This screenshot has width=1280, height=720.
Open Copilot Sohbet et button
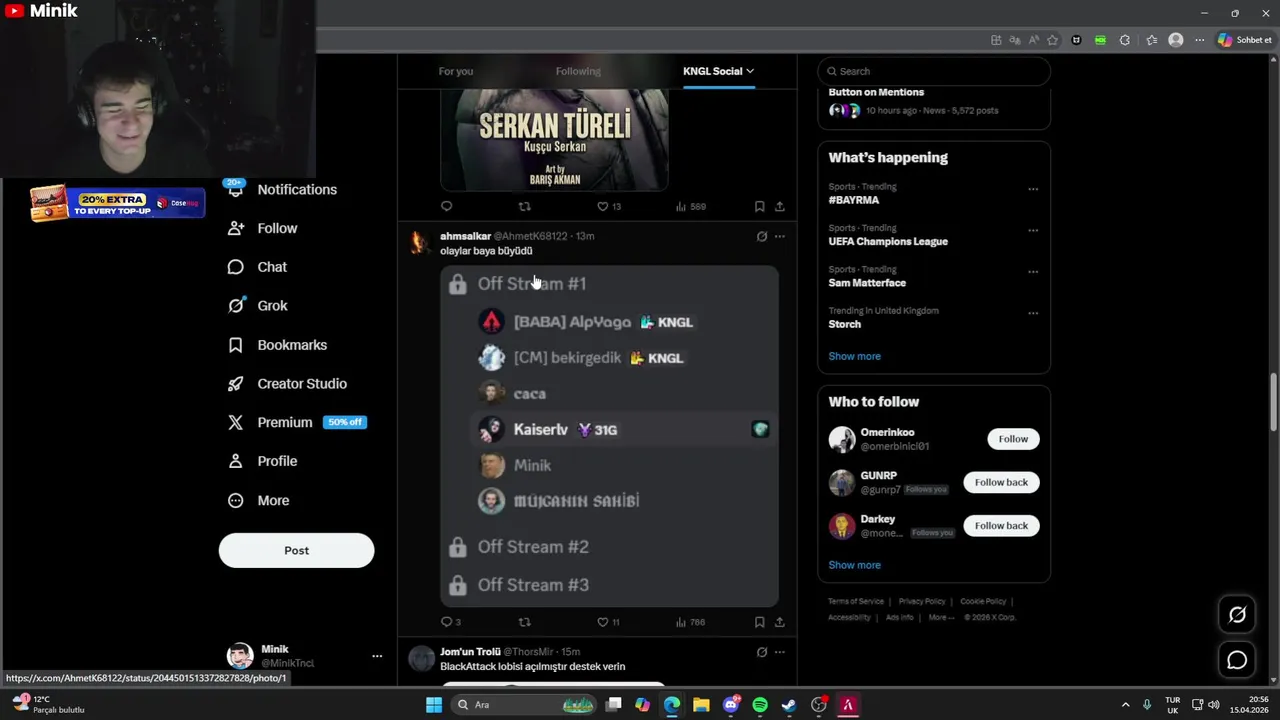click(x=1245, y=40)
